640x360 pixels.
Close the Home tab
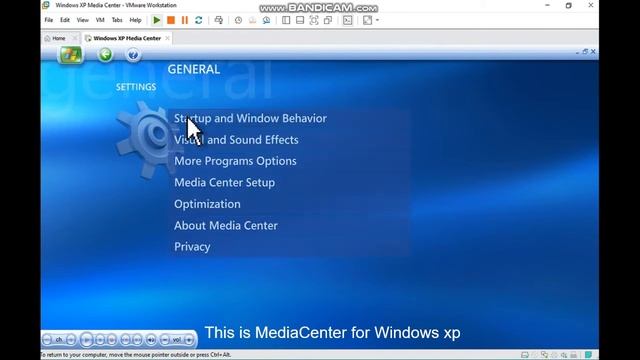tap(75, 38)
